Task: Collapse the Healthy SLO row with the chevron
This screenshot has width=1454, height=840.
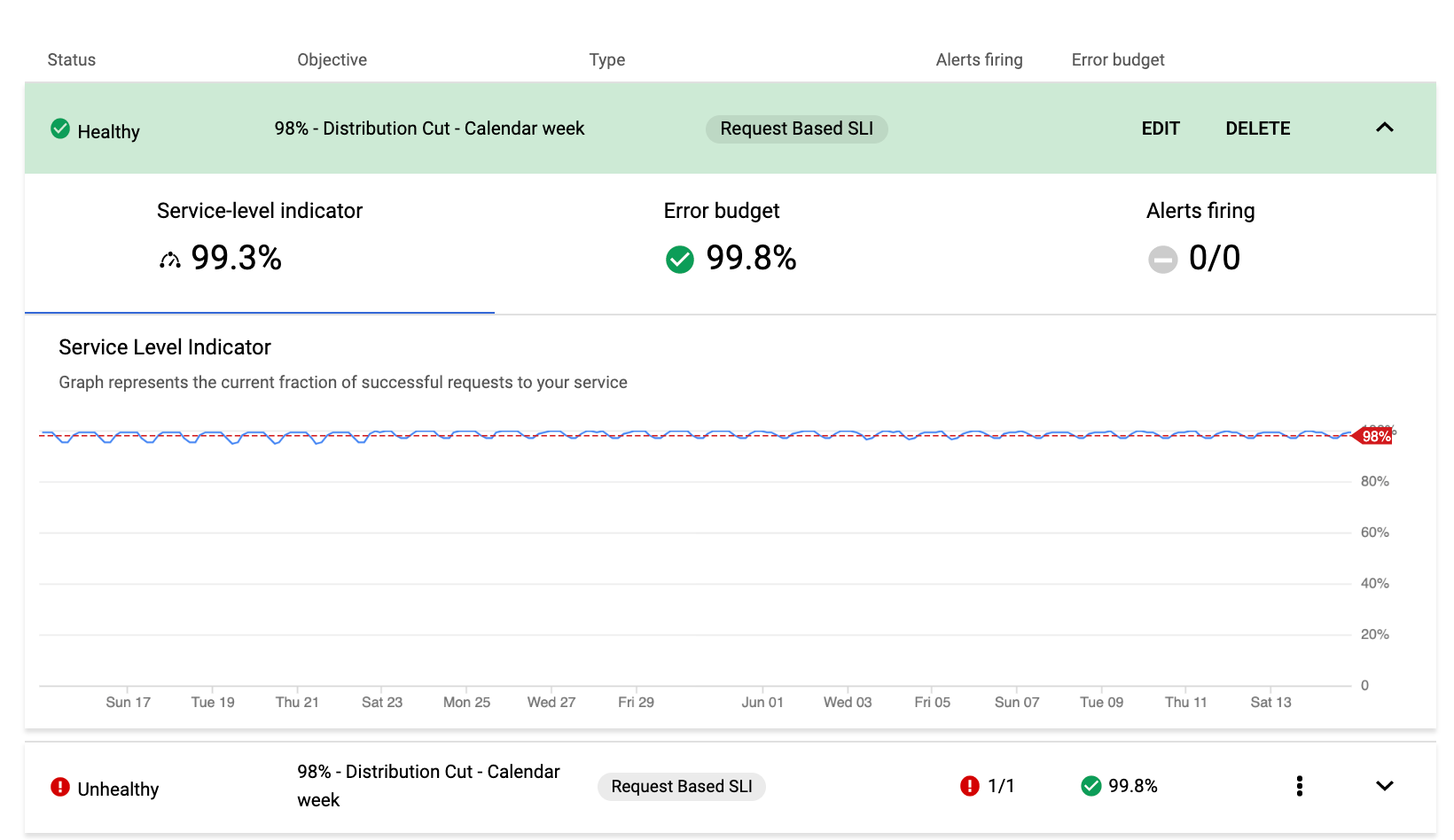Action: point(1384,128)
